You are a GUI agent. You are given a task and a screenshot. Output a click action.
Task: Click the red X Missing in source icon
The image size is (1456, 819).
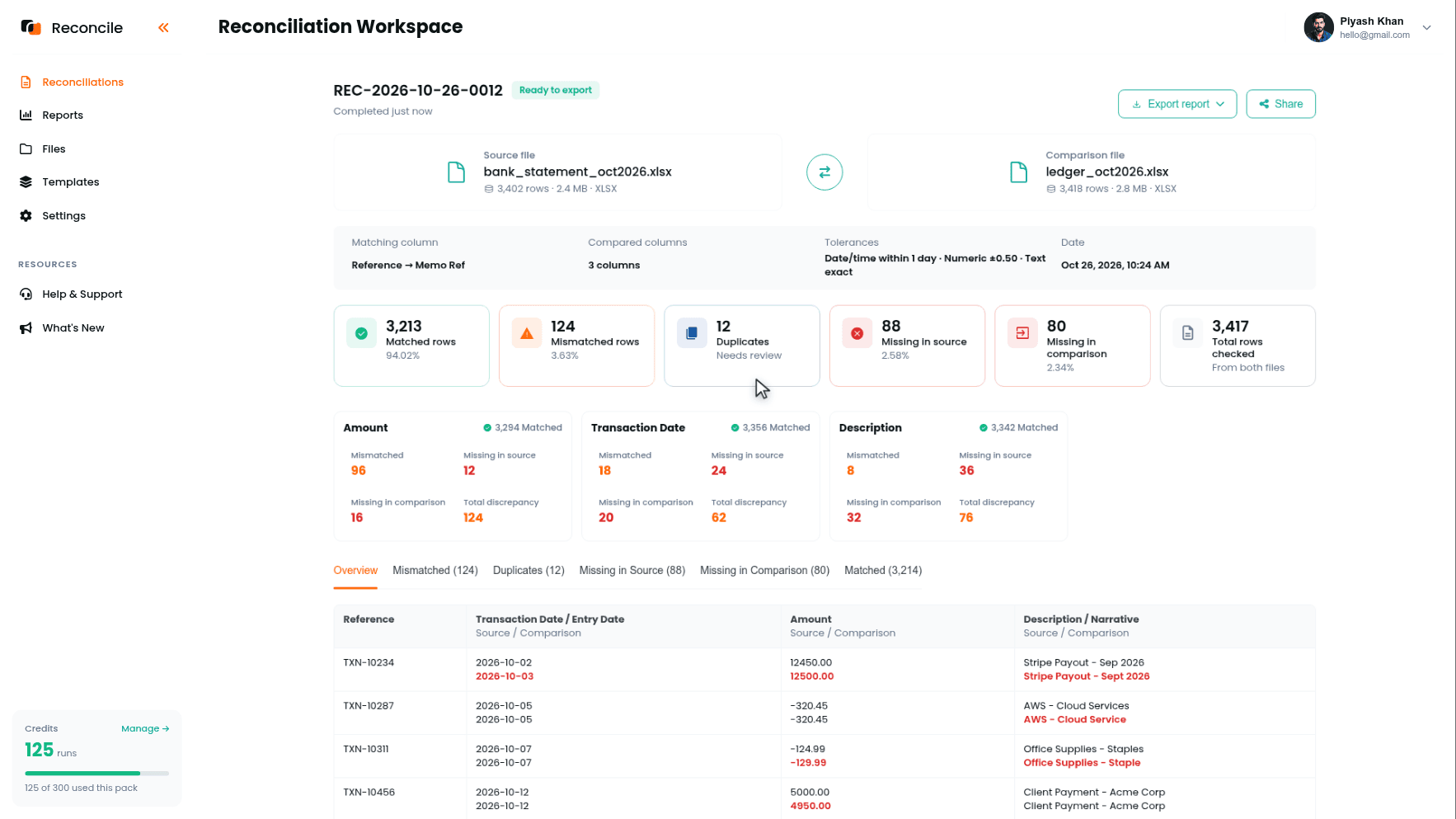pos(857,333)
